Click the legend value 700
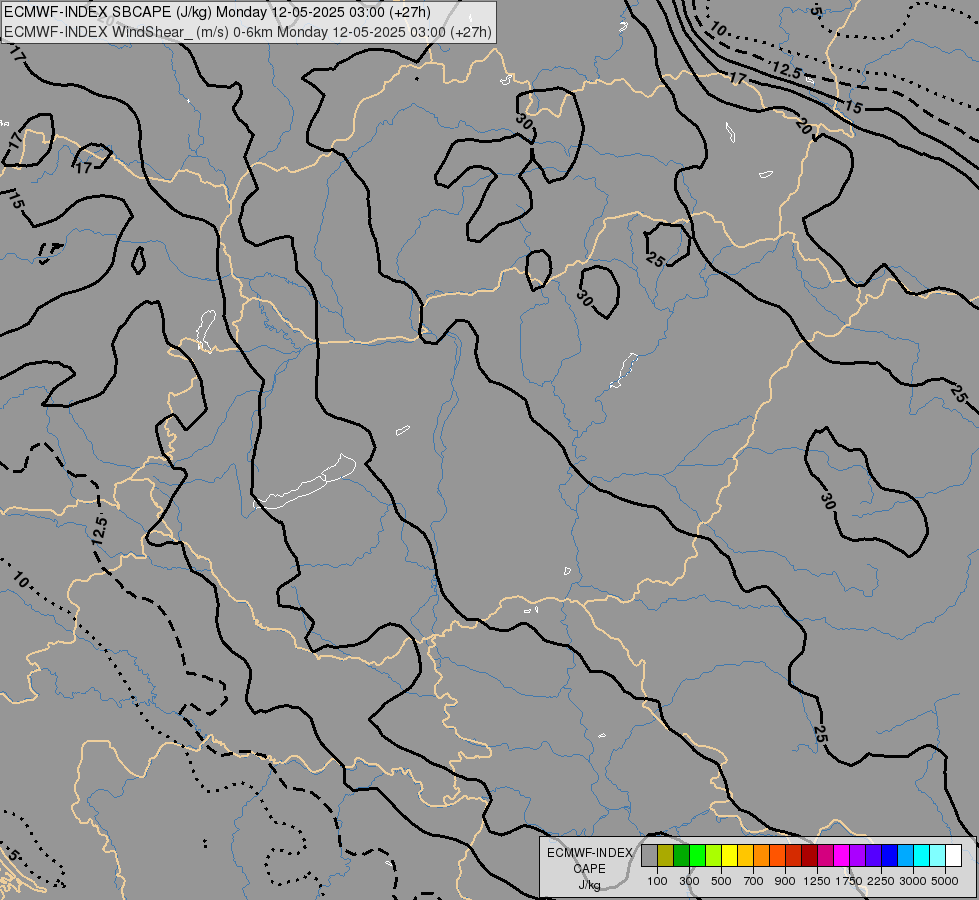This screenshot has width=979, height=900. (754, 881)
